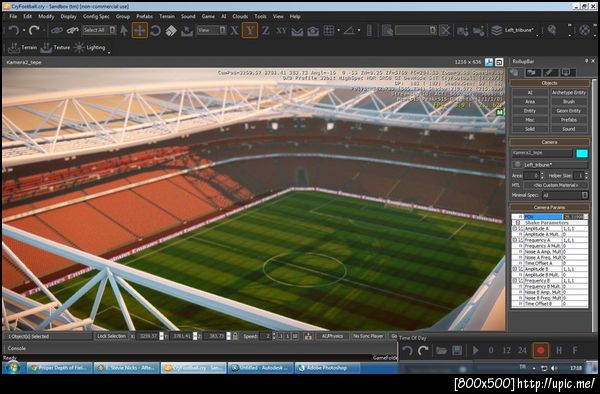600x394 pixels.
Task: Click the Link objects chain icon
Action: (57, 30)
